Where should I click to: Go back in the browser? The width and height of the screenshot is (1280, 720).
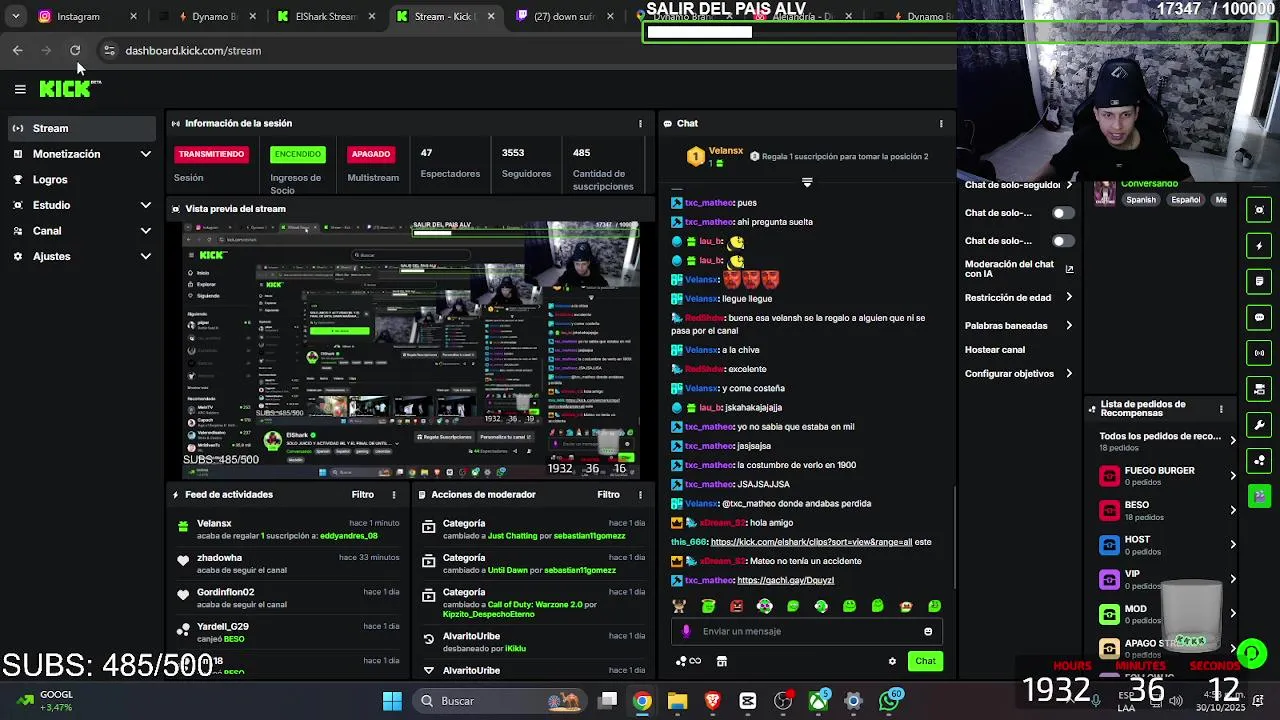pyautogui.click(x=18, y=50)
